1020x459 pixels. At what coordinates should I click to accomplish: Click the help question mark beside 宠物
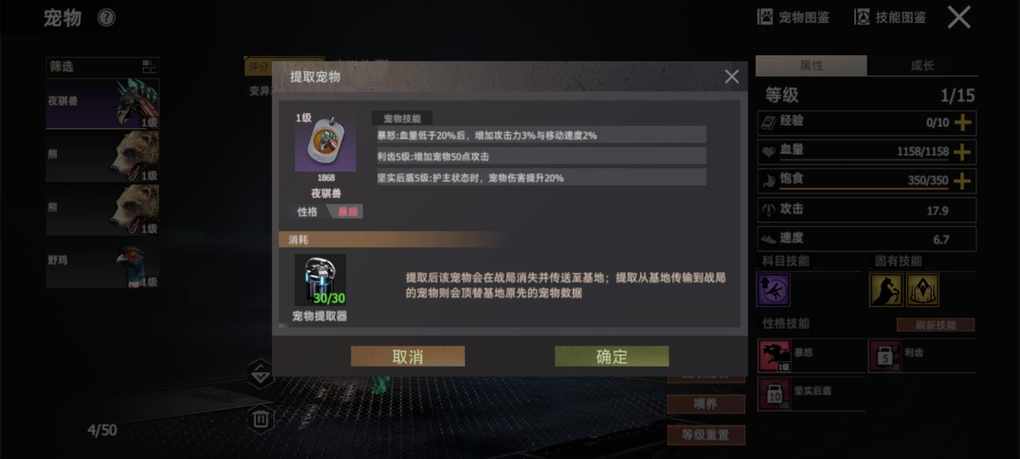pyautogui.click(x=106, y=18)
